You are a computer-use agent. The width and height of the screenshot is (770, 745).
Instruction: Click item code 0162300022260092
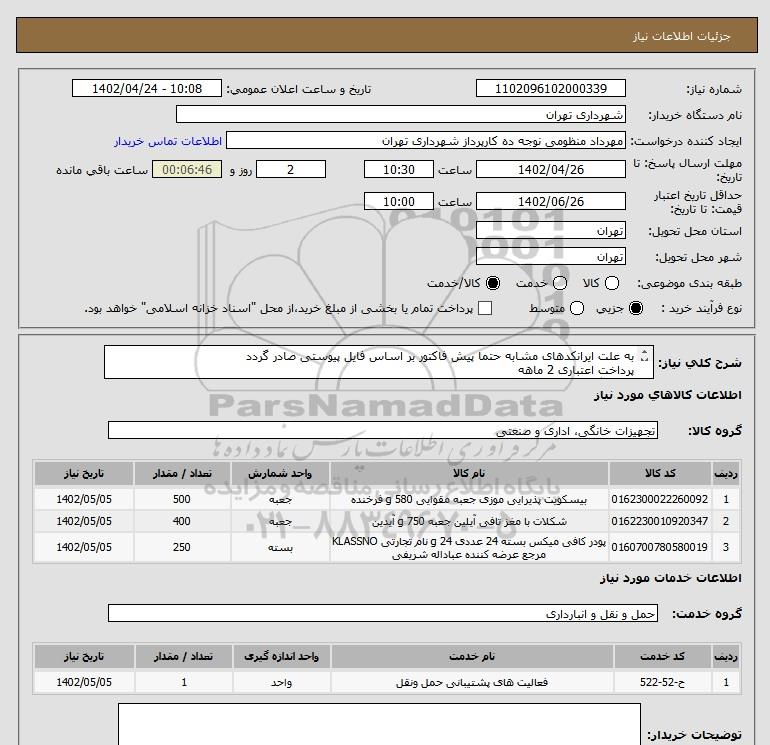tap(660, 499)
